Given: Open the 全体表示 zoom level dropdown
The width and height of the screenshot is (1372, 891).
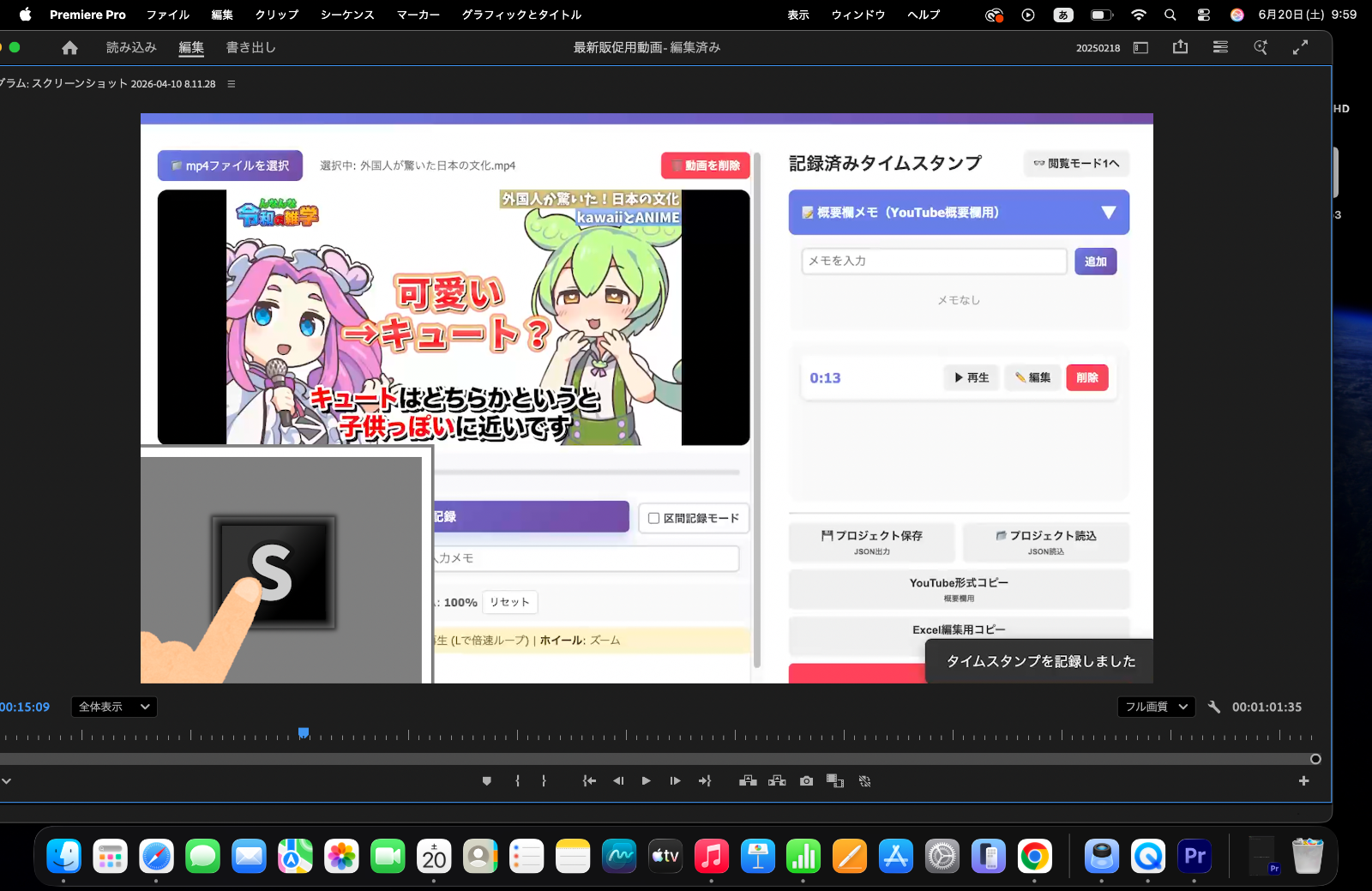Looking at the screenshot, I should click(x=114, y=707).
